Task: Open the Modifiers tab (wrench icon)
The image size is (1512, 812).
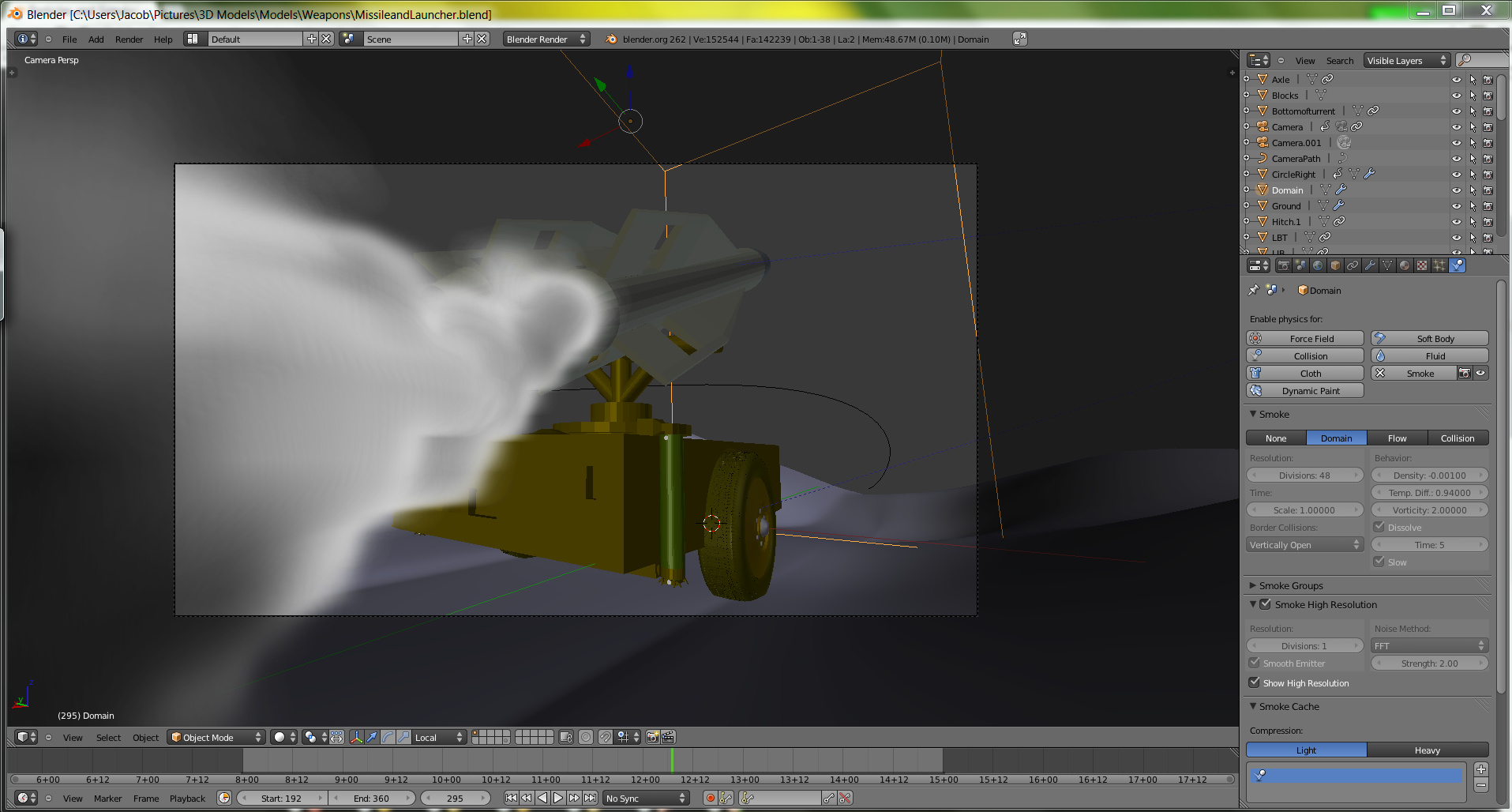Action: tap(1370, 265)
